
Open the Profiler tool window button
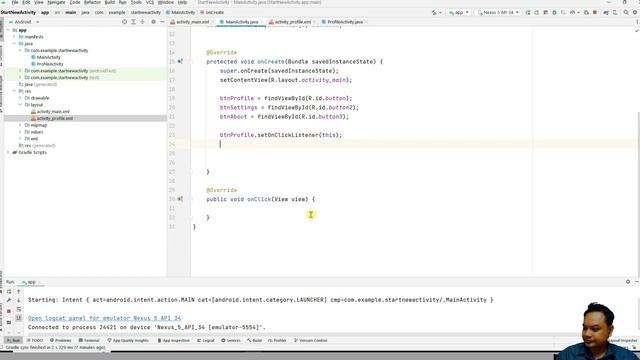[x=277, y=340]
